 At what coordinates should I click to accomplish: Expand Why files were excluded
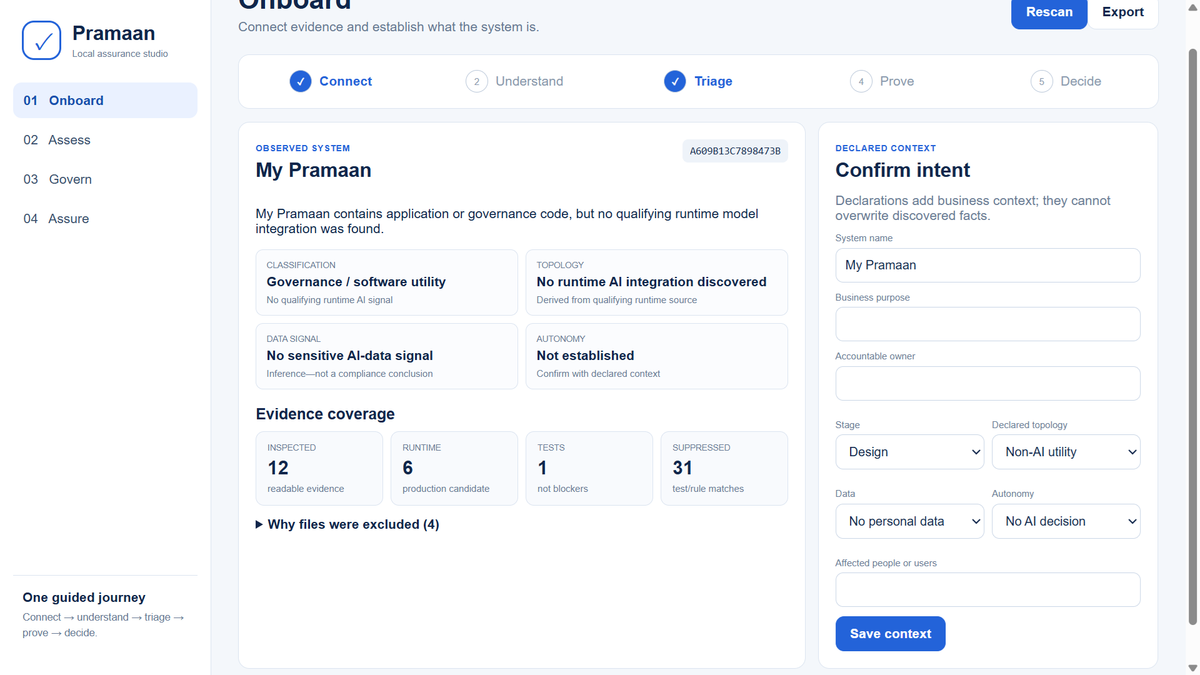click(348, 524)
